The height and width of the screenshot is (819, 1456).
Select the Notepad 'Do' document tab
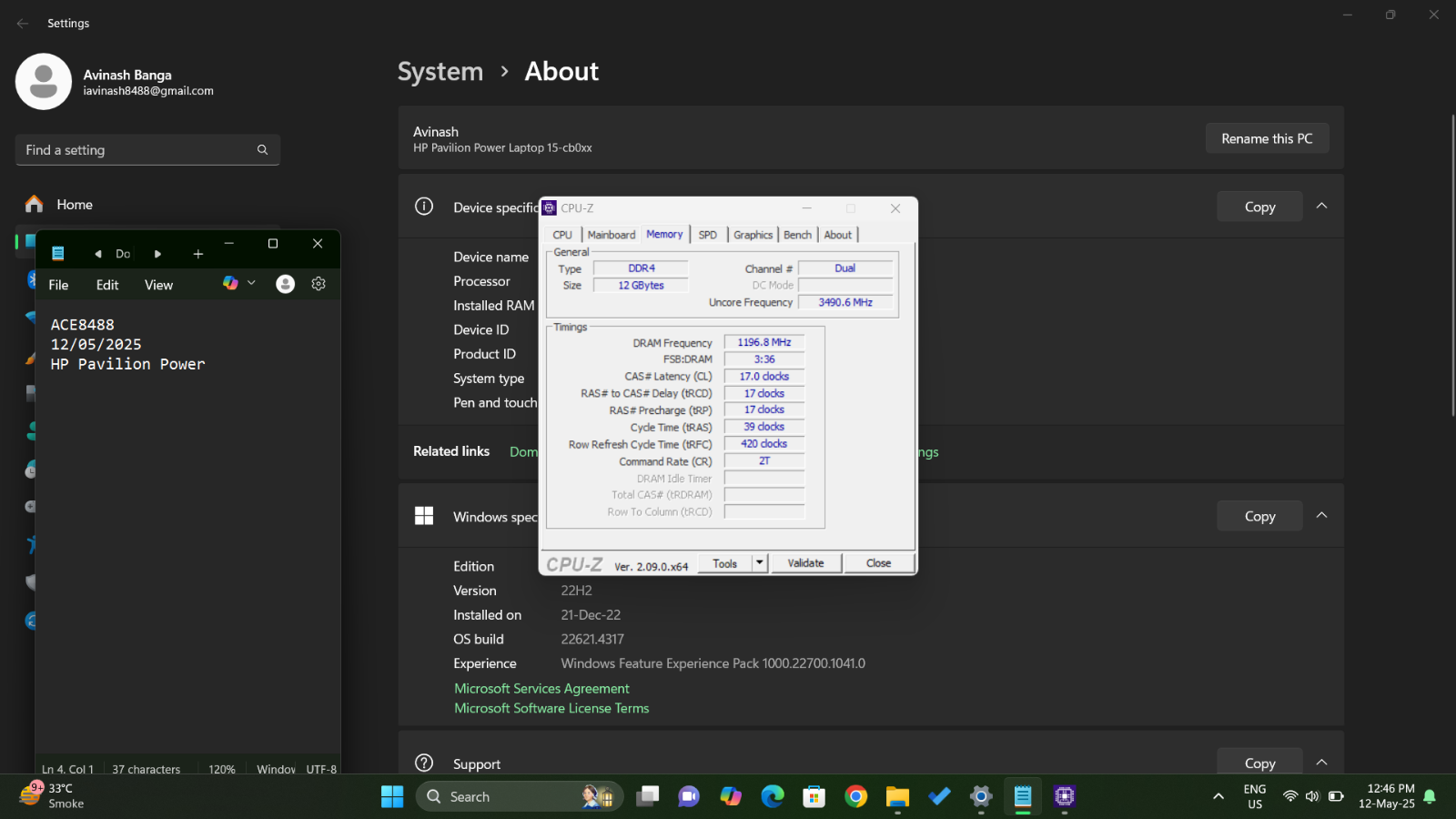[123, 254]
